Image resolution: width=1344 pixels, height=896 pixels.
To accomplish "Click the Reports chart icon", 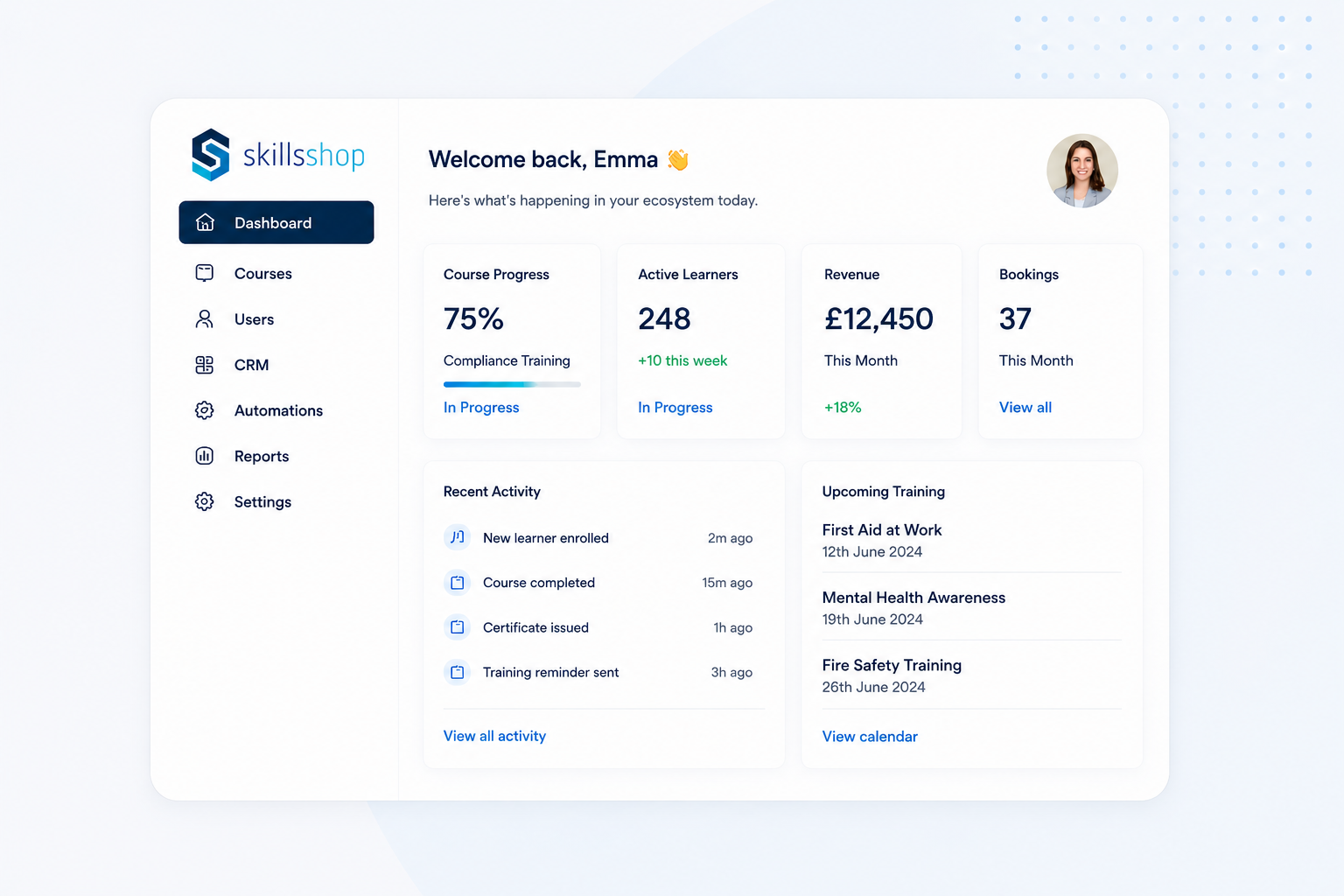I will [x=205, y=456].
